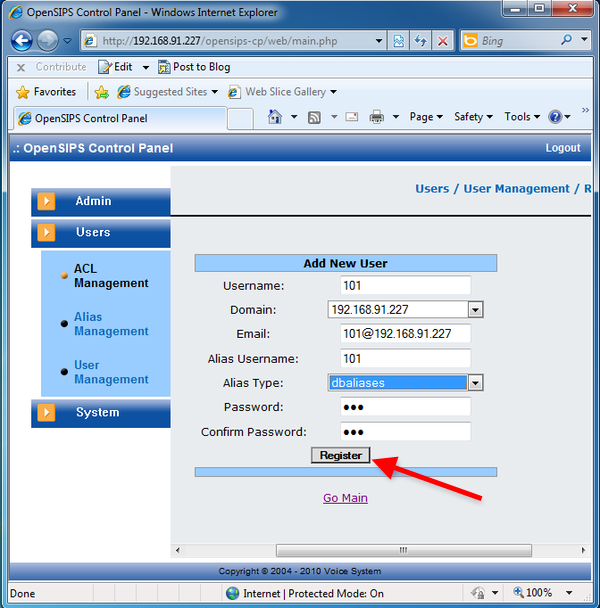Click the Help question mark icon
The width and height of the screenshot is (600, 608).
pyautogui.click(x=555, y=117)
